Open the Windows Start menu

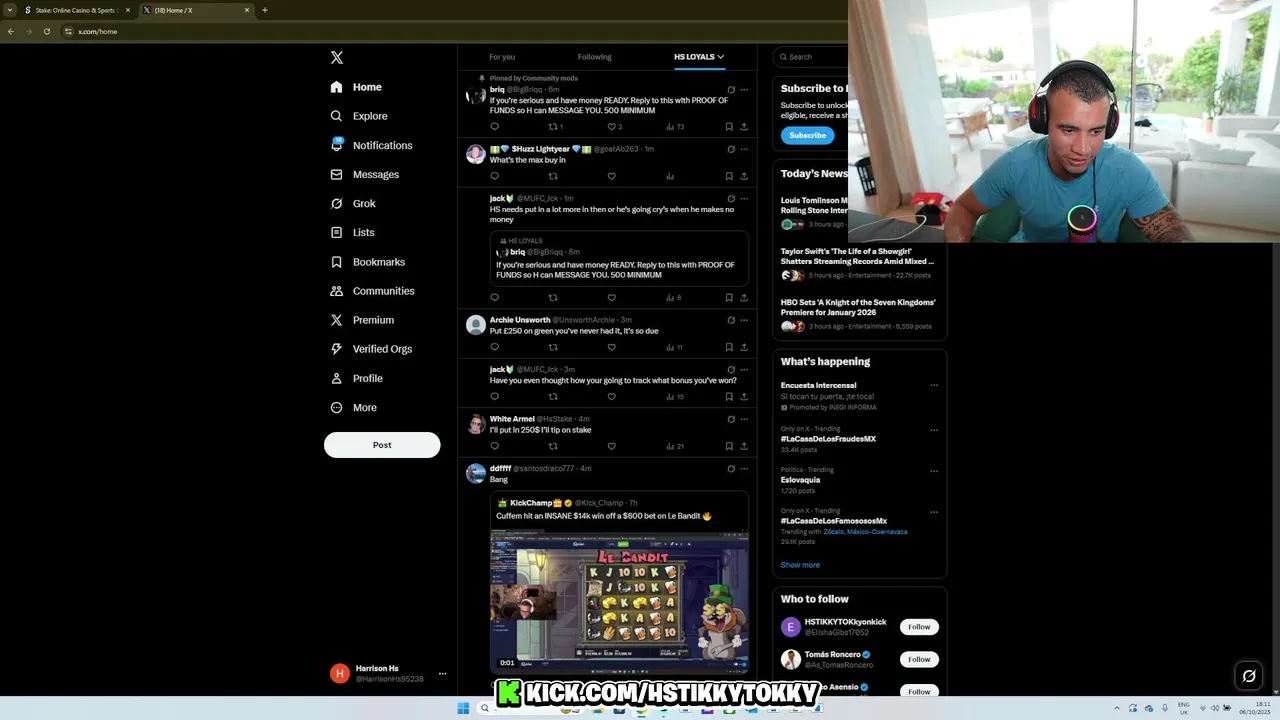tap(463, 708)
